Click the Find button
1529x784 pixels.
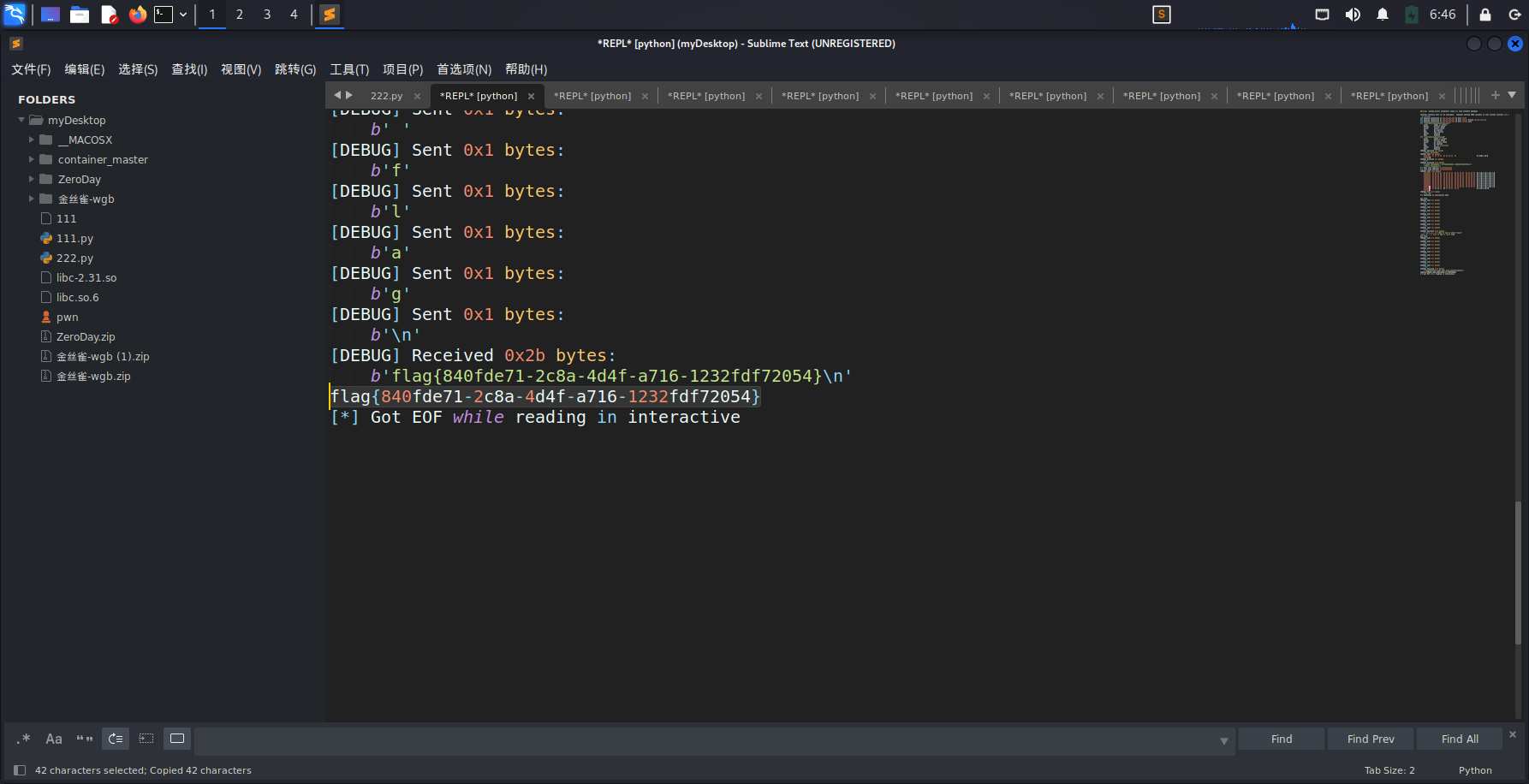(x=1282, y=739)
